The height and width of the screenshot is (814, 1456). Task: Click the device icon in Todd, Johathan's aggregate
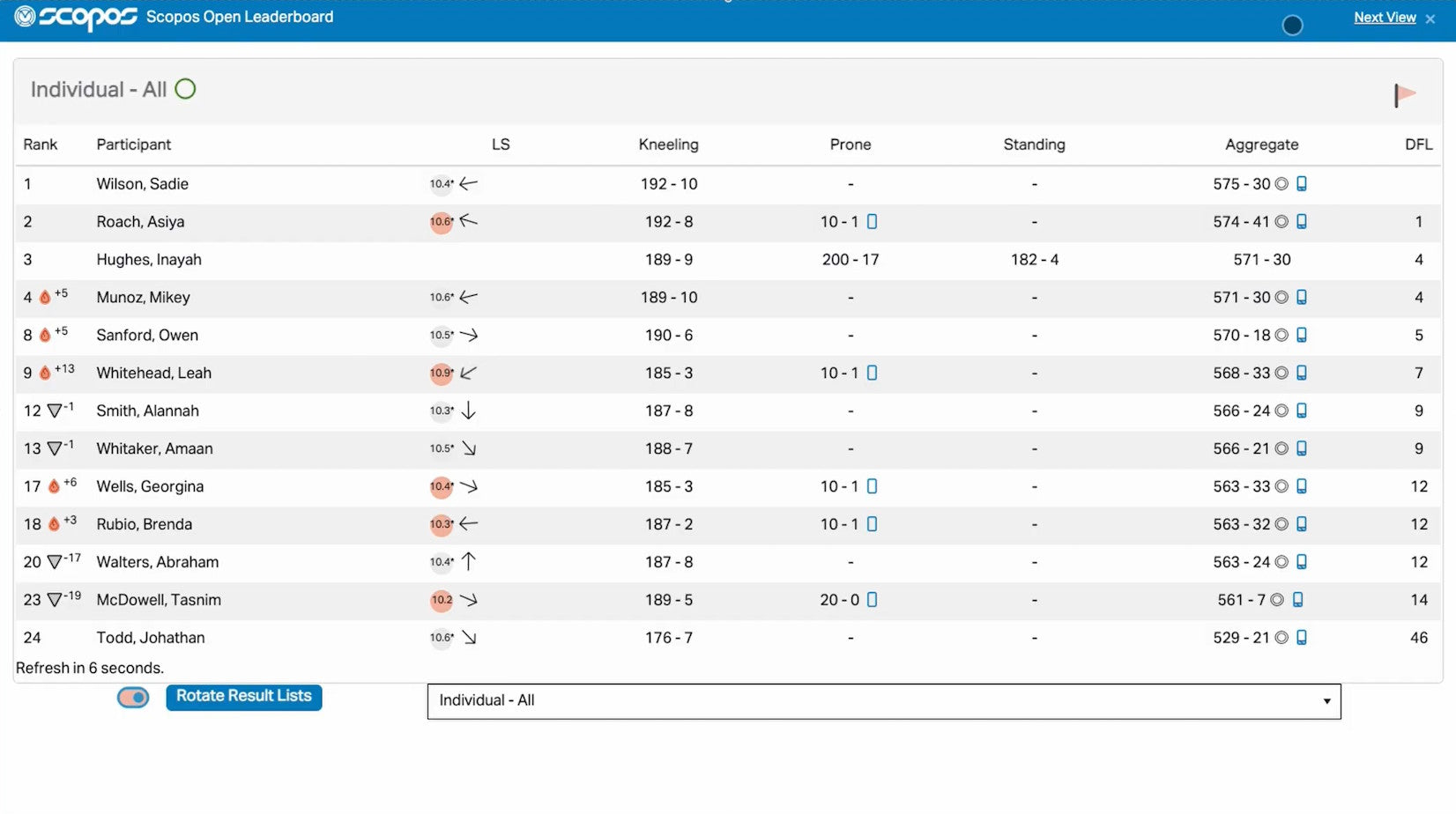(1302, 638)
